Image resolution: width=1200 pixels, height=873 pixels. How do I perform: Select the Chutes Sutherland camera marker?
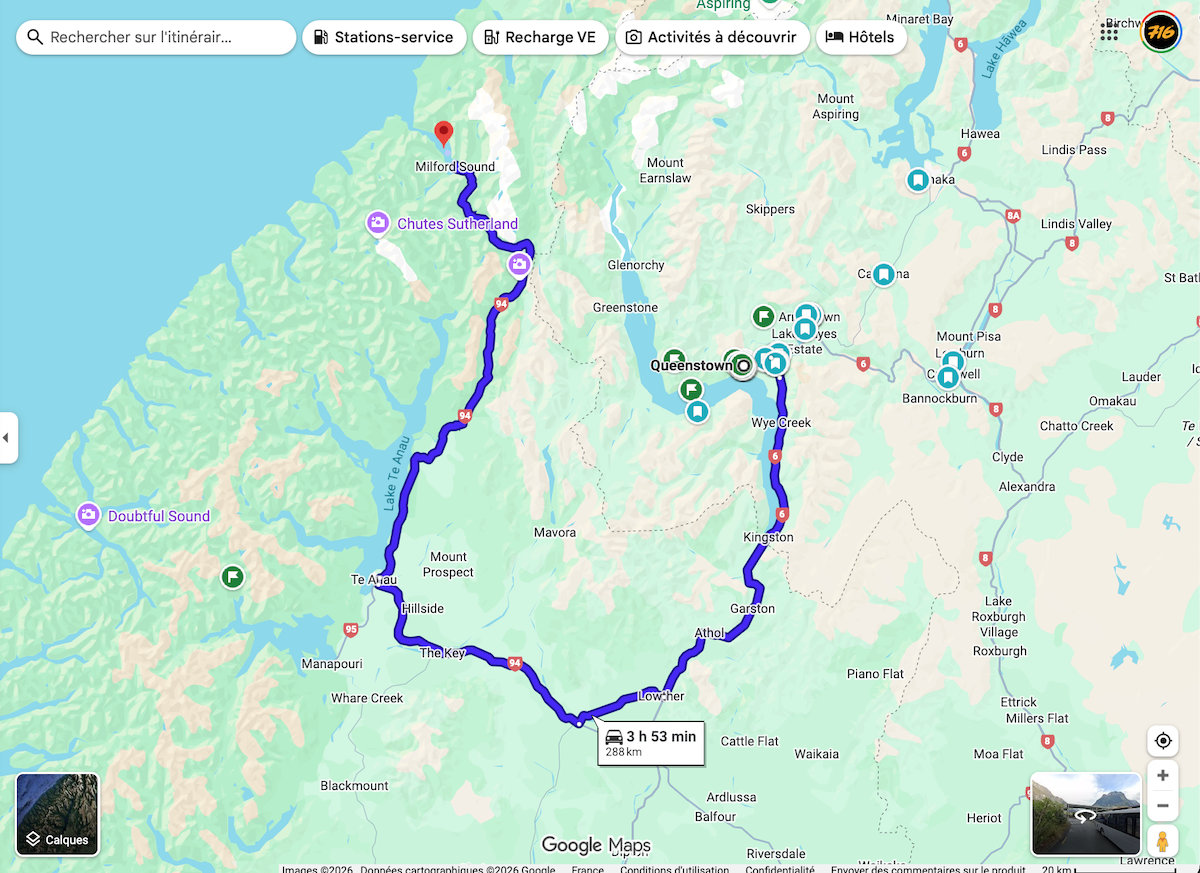point(378,223)
